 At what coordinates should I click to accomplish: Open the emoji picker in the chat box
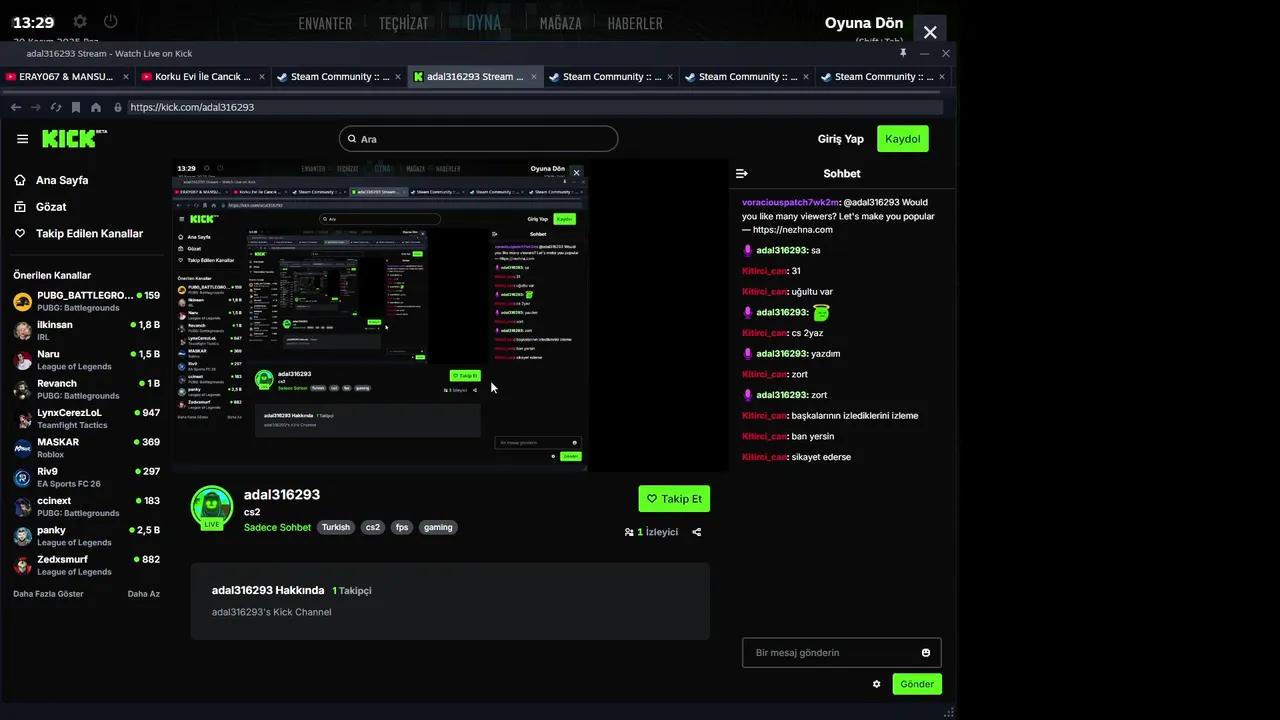[926, 653]
